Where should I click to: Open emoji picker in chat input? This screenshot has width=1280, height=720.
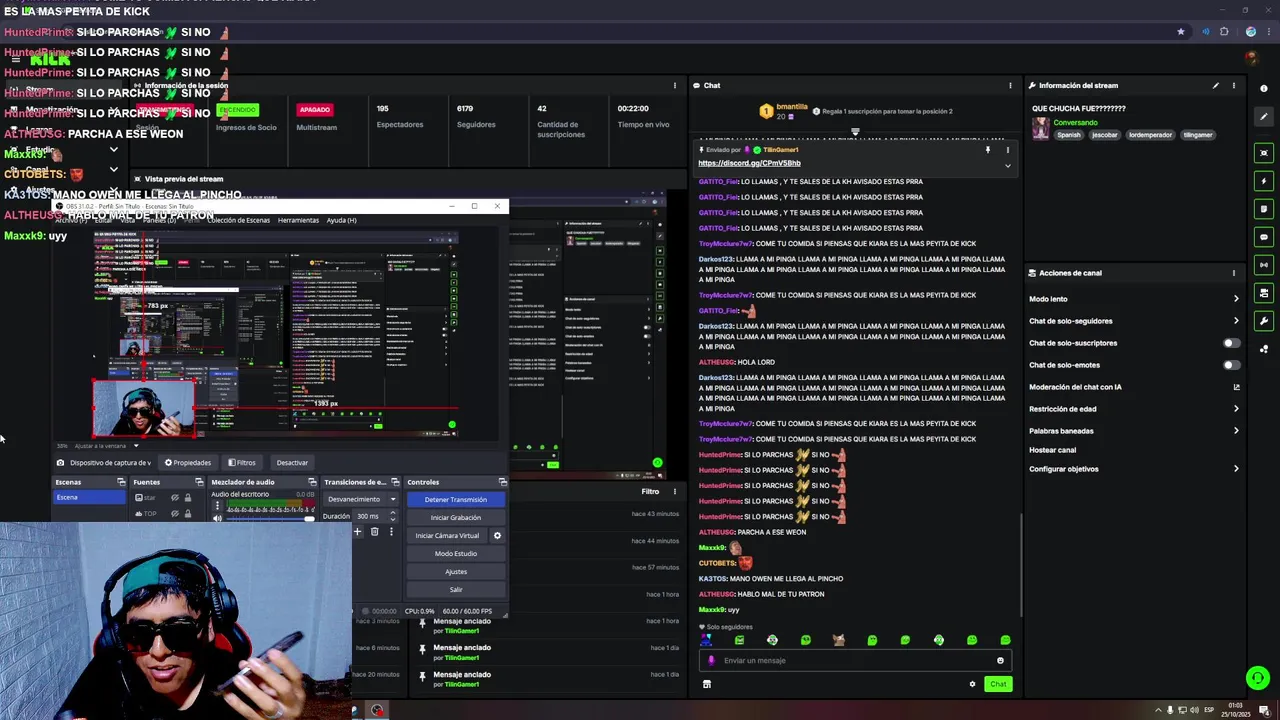tap(1000, 660)
